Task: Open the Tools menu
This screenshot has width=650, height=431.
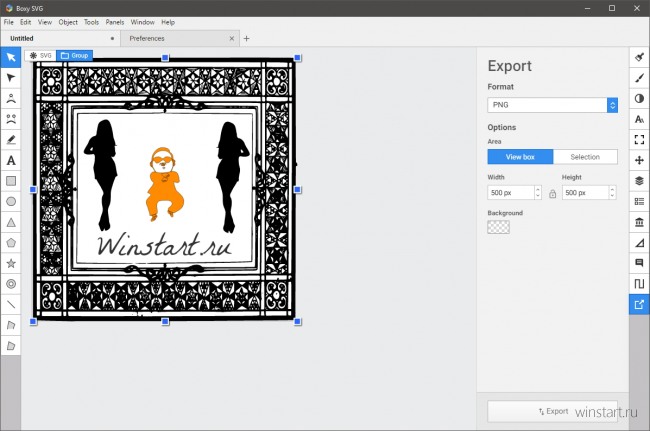Action: 92,22
